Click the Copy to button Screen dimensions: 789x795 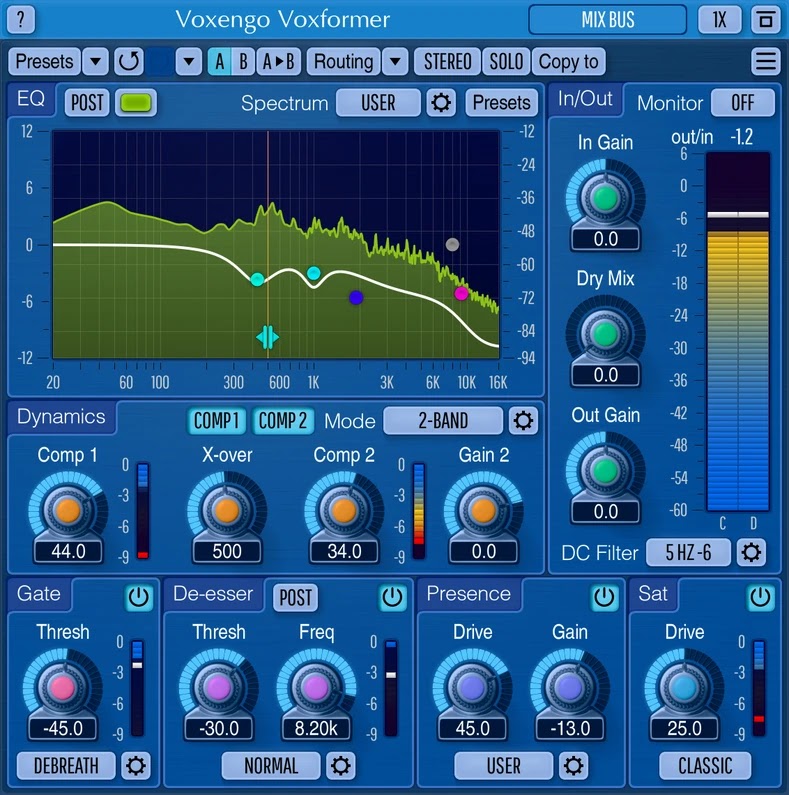tap(568, 61)
